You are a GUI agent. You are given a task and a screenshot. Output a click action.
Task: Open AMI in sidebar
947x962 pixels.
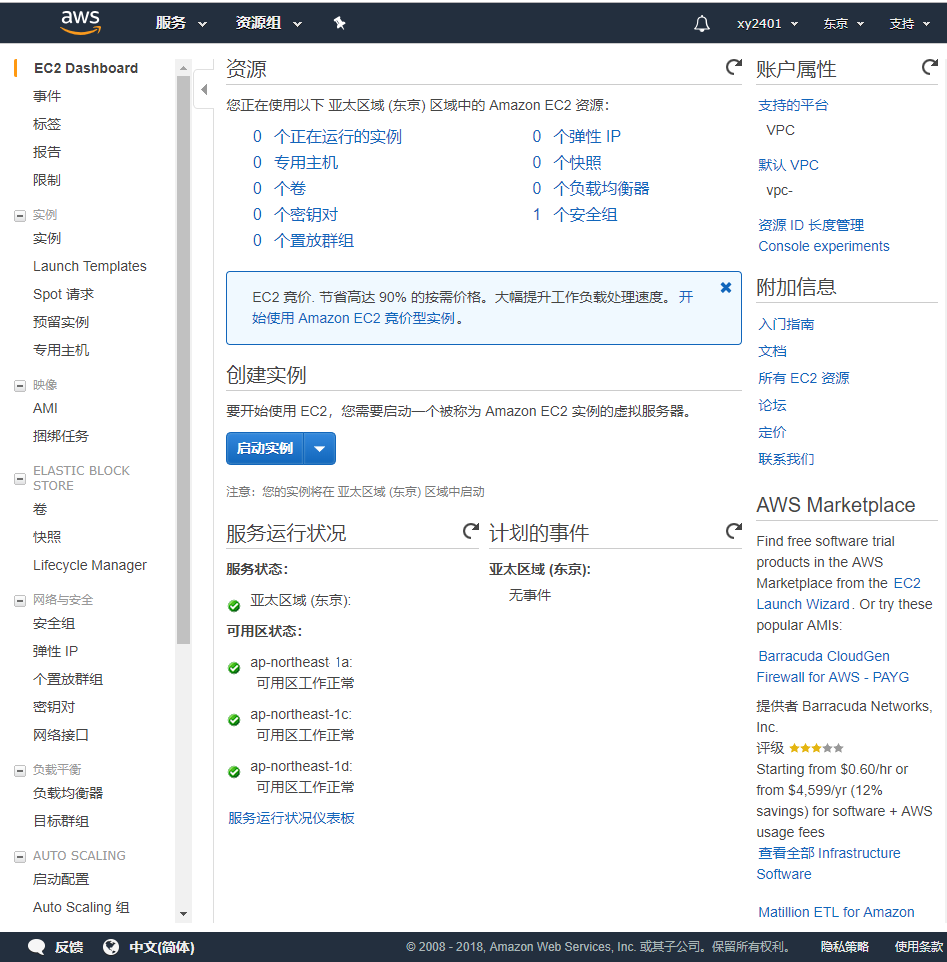tap(45, 408)
